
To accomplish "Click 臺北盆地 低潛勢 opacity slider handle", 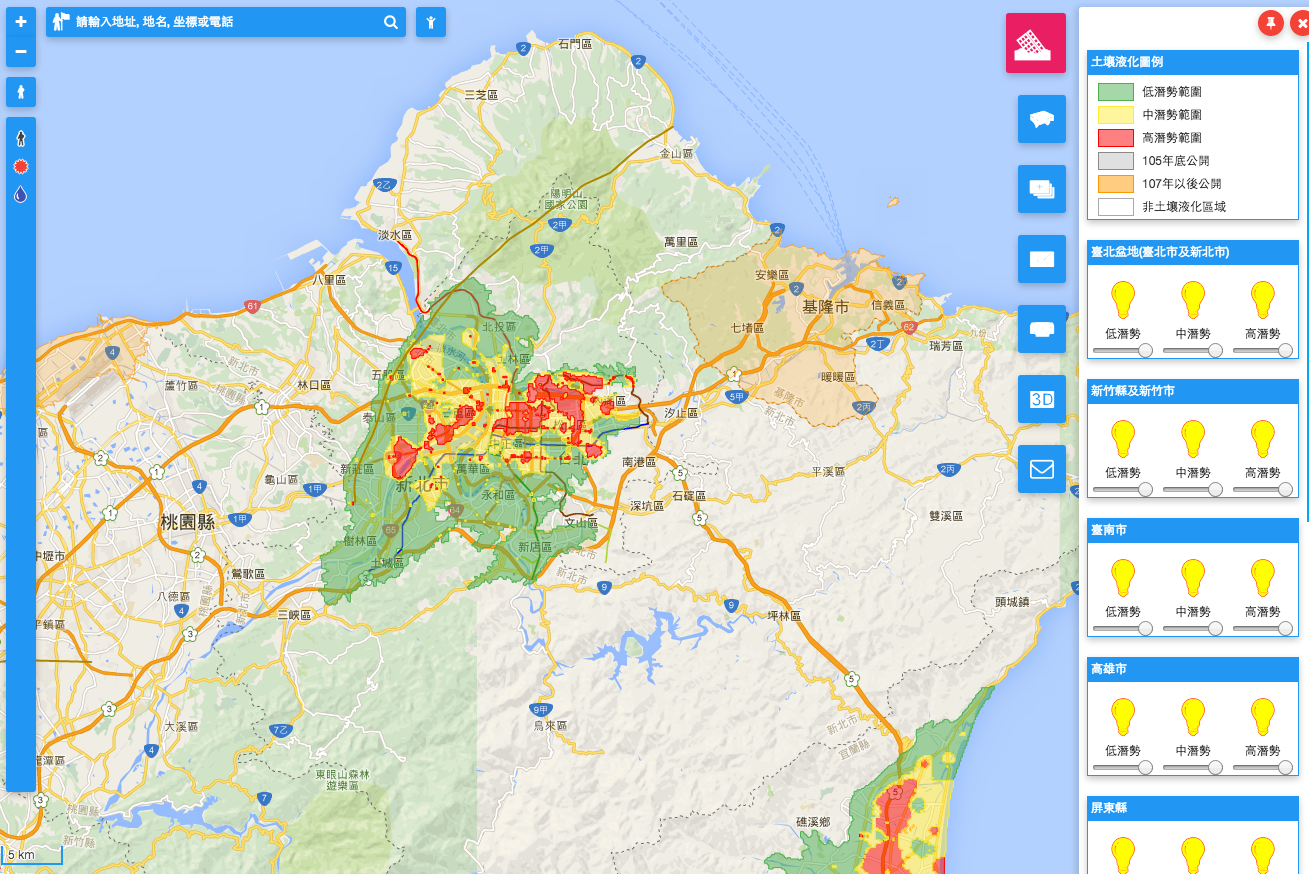I will (x=1145, y=350).
